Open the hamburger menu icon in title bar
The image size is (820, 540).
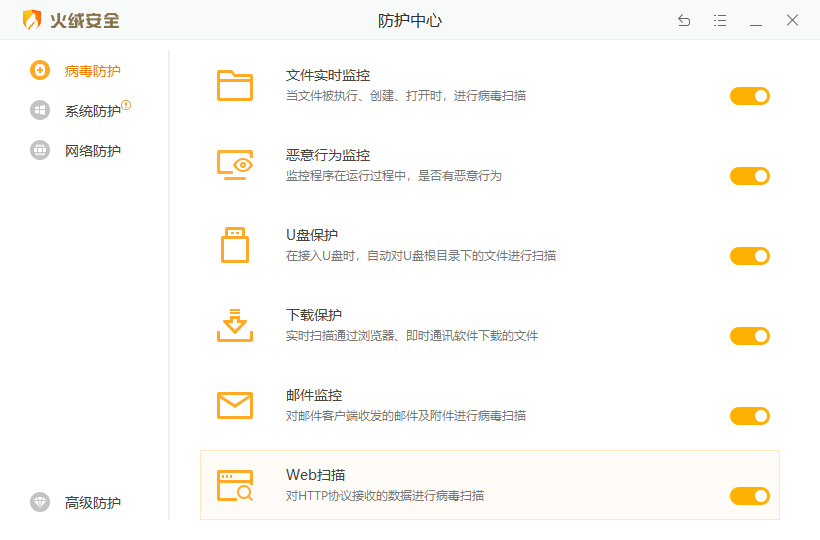[x=720, y=20]
